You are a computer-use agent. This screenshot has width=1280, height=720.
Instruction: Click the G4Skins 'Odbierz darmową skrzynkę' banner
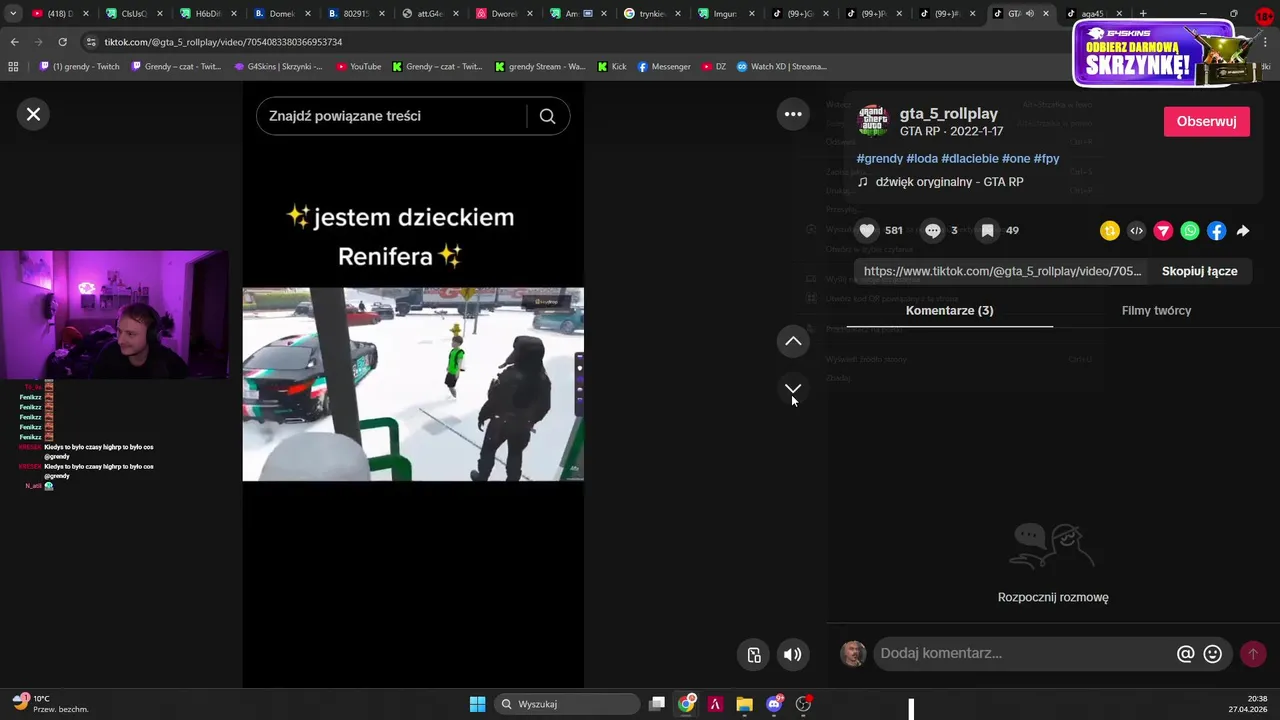[x=1166, y=53]
